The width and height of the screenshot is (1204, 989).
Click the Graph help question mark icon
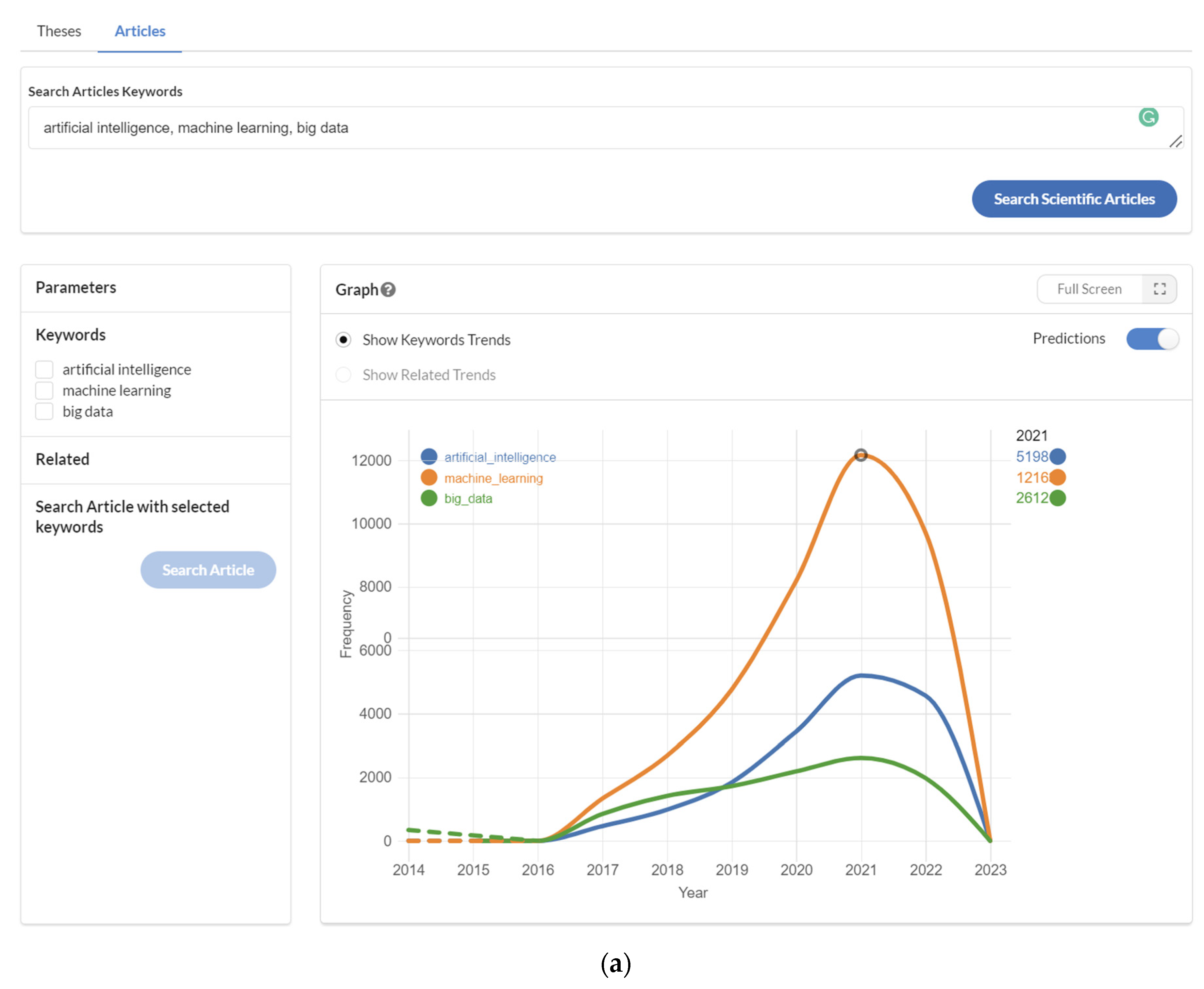[x=388, y=289]
